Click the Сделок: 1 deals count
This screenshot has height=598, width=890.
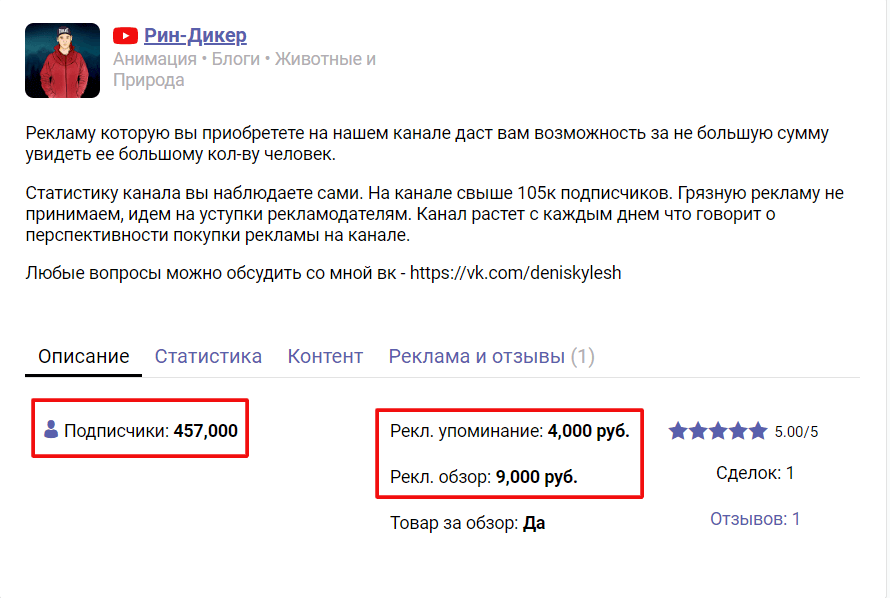tap(755, 473)
